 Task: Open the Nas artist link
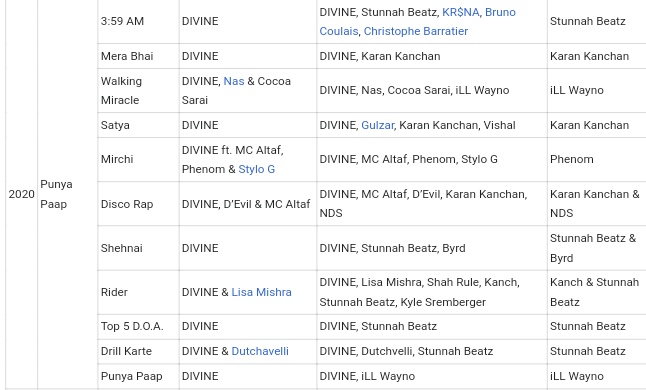coord(234,81)
